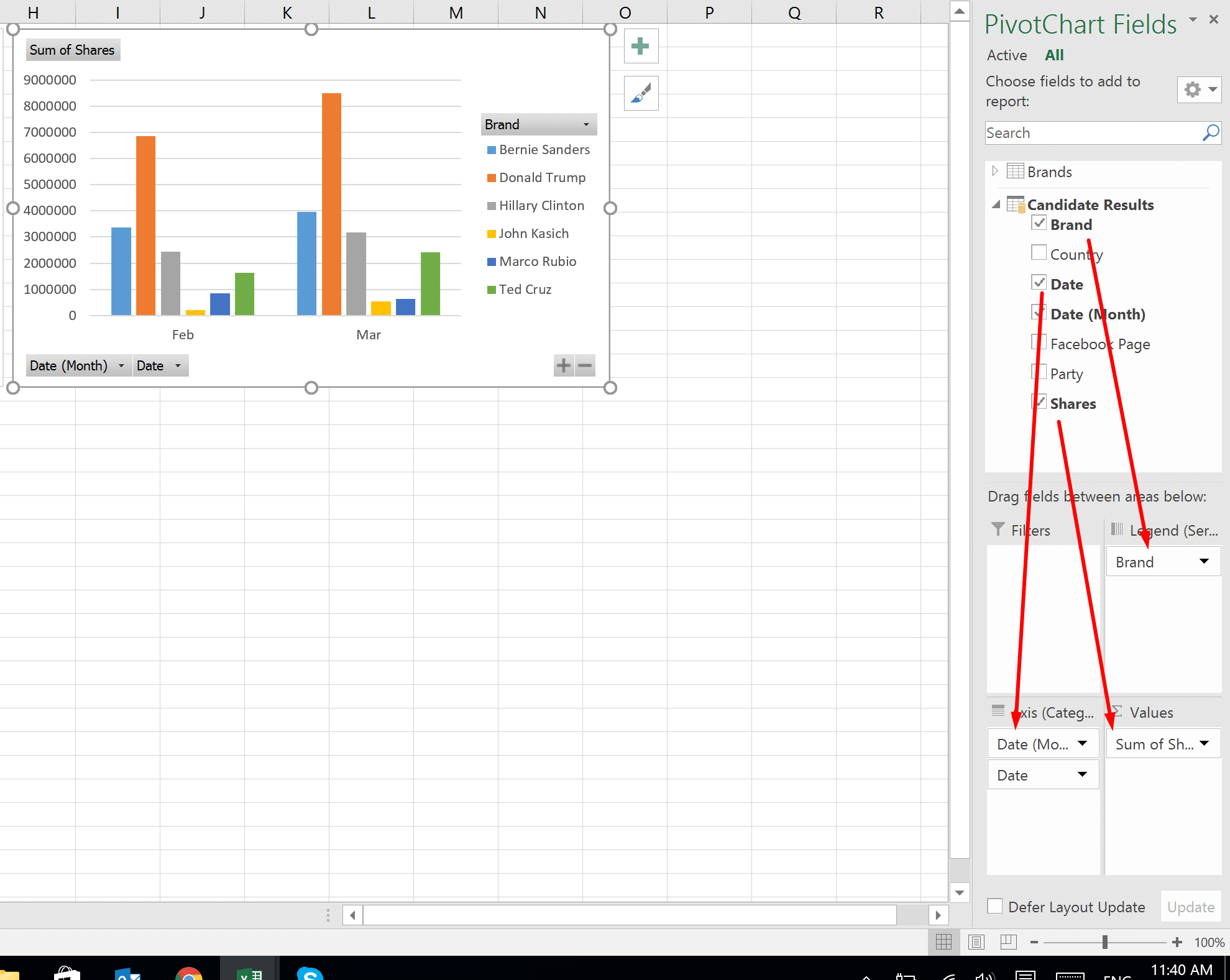Click the horizontal scroll left arrow
The width and height of the screenshot is (1230, 980).
pyautogui.click(x=352, y=915)
